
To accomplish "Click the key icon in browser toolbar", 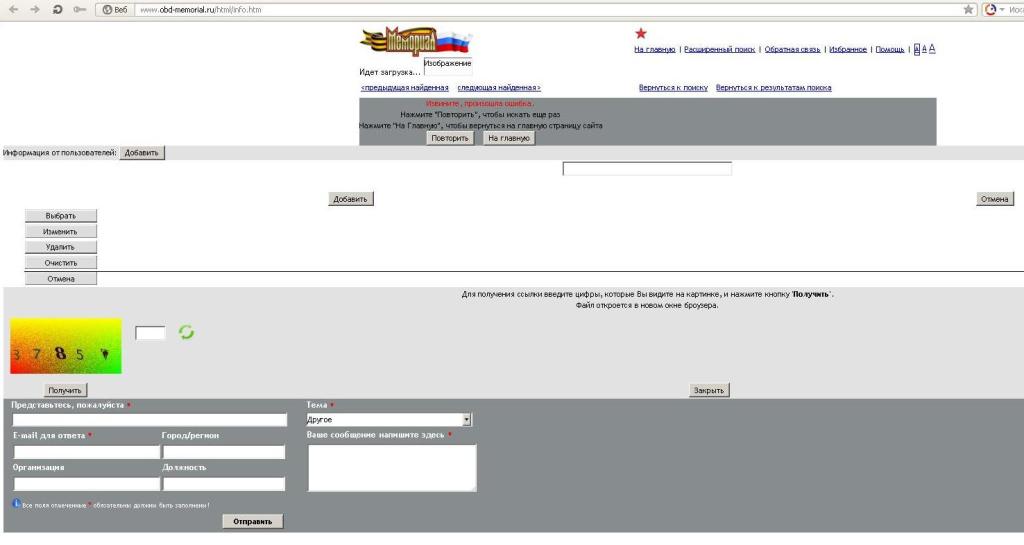I will tap(80, 10).
